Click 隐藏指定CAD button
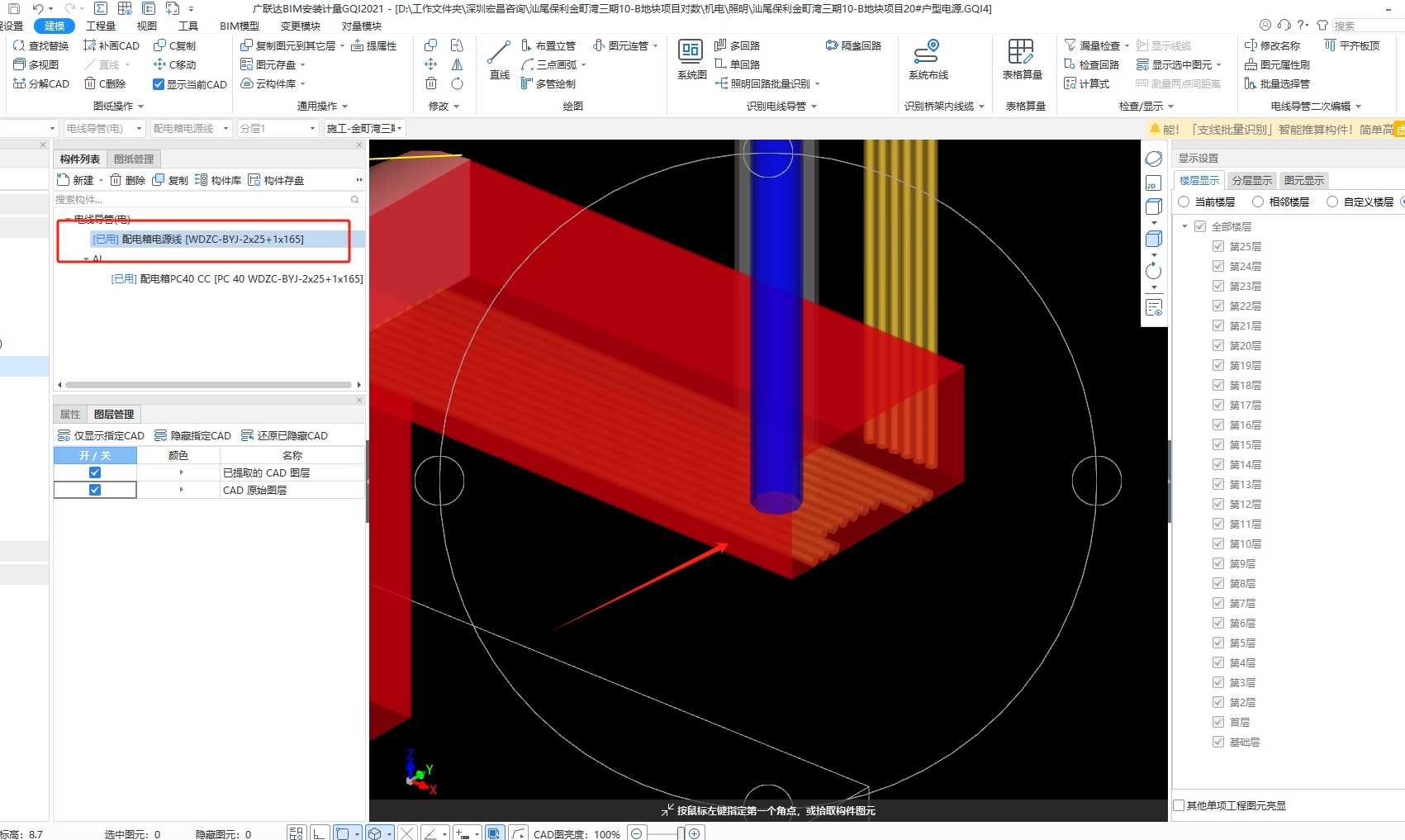The height and width of the screenshot is (840, 1405). click(x=192, y=435)
